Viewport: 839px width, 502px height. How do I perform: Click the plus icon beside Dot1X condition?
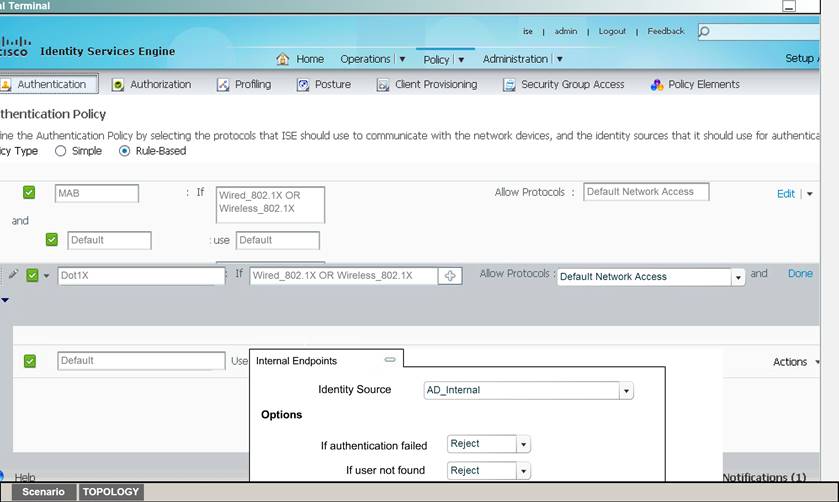click(450, 276)
